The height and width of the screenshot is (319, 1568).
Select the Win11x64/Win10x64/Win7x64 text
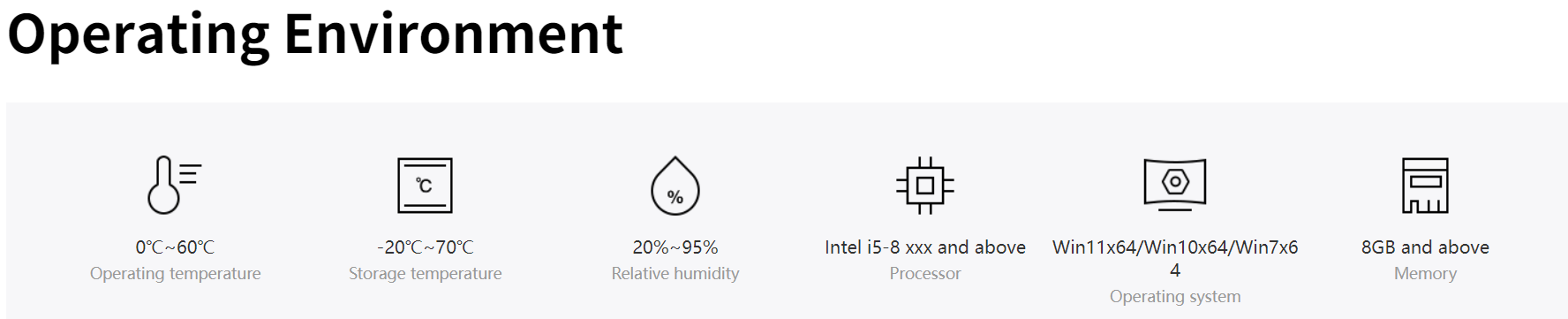coord(1175,258)
